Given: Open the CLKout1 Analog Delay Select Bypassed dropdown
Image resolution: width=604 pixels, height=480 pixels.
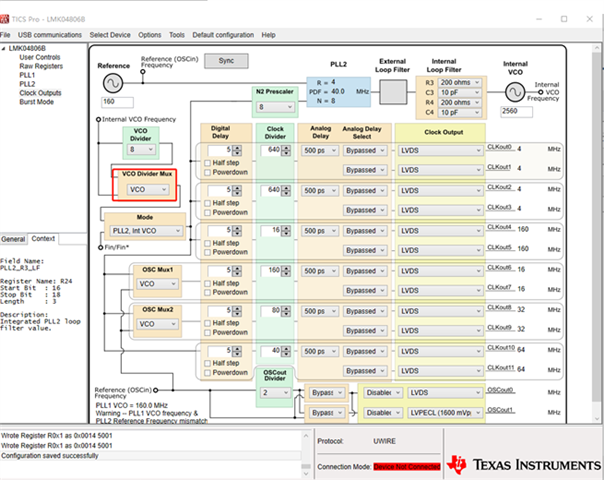Looking at the screenshot, I should click(365, 170).
